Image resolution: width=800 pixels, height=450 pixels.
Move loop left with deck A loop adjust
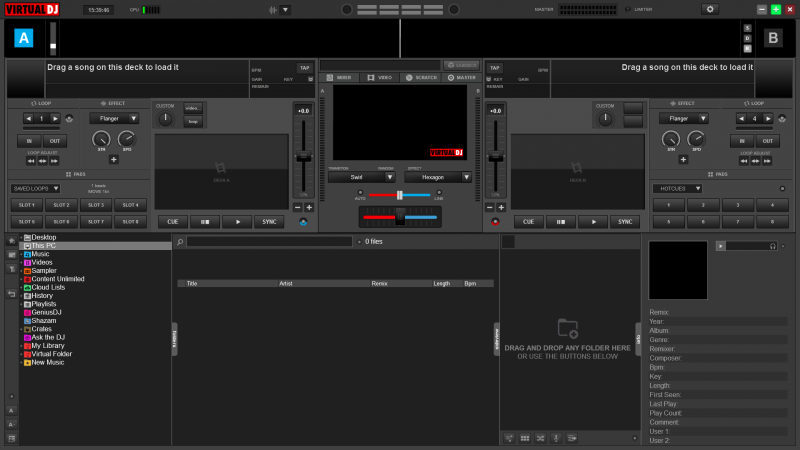click(x=31, y=161)
